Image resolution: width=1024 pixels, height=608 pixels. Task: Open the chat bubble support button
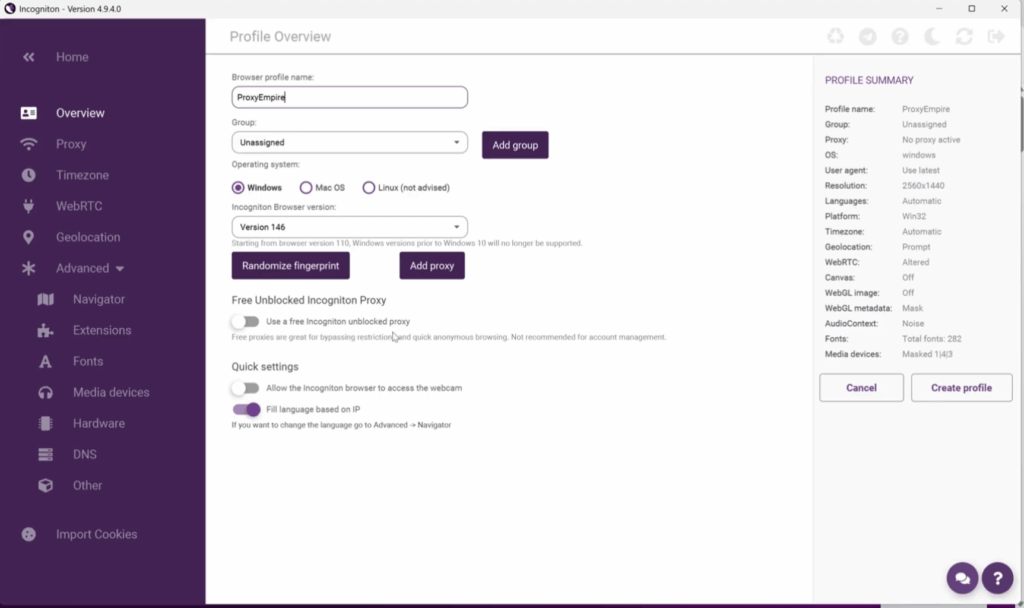(962, 578)
